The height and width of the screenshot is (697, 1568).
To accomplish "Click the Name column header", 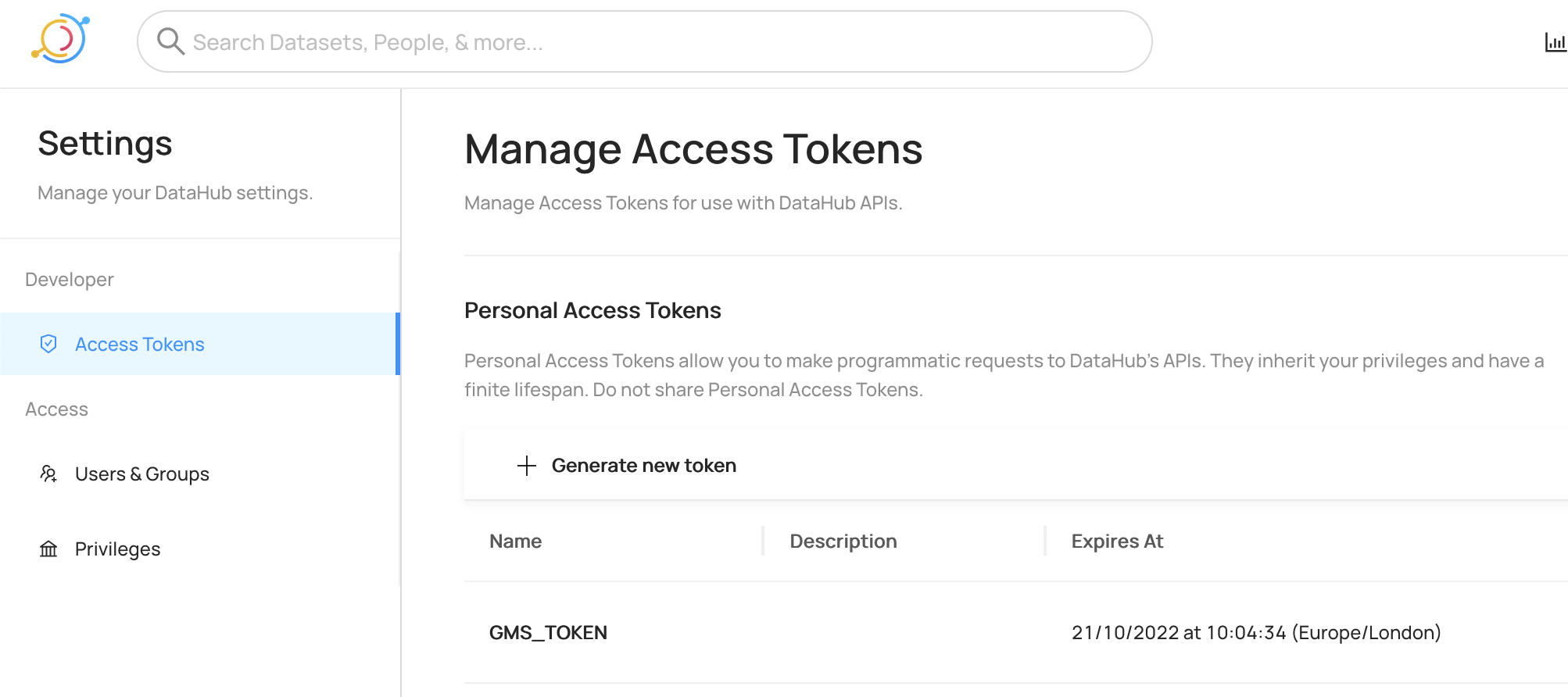I will [516, 542].
